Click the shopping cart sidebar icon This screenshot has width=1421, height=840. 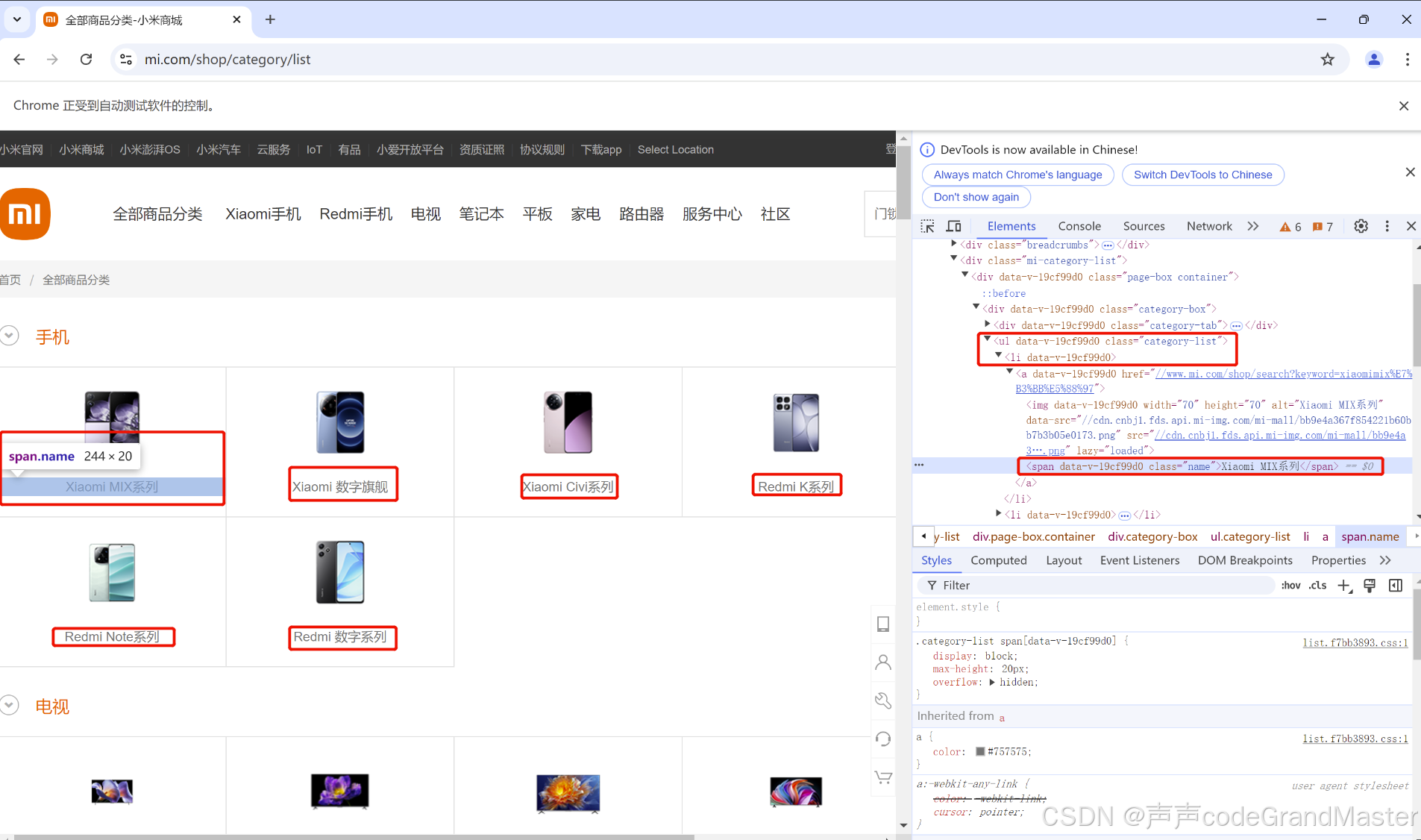click(x=883, y=777)
